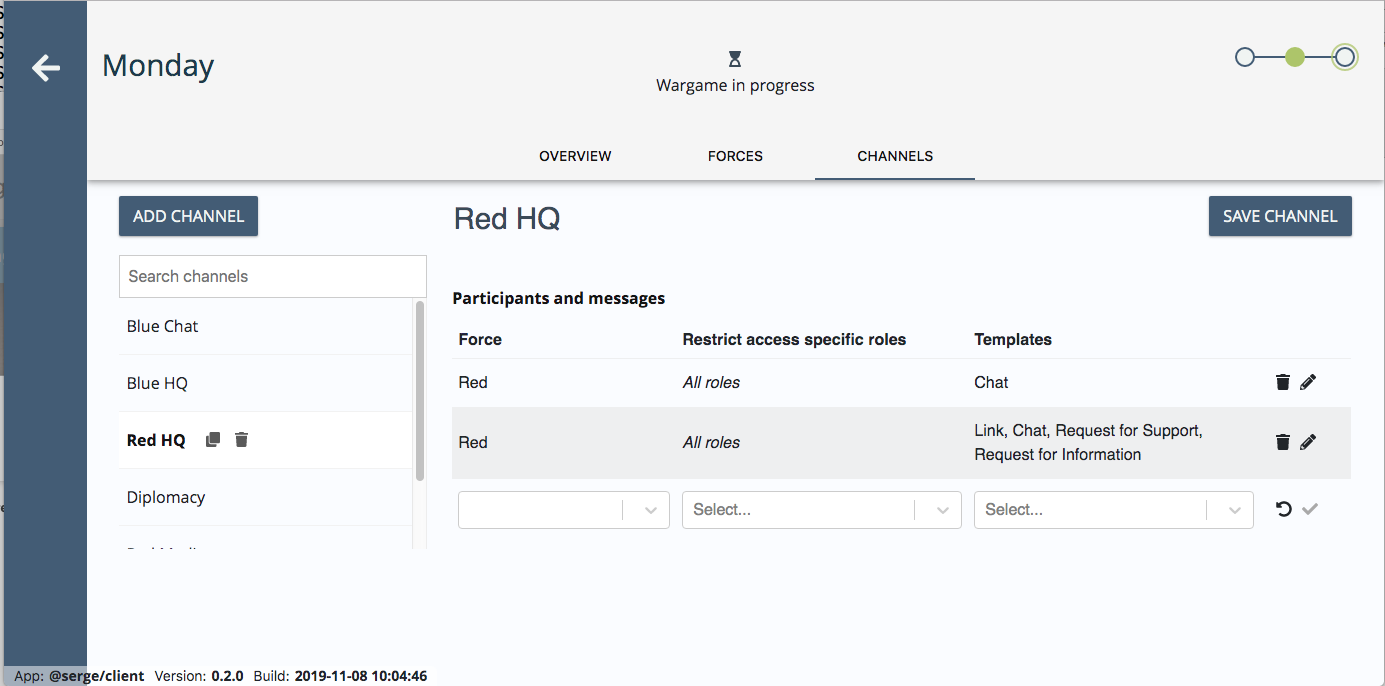Click the Add Channel button

pyautogui.click(x=188, y=216)
